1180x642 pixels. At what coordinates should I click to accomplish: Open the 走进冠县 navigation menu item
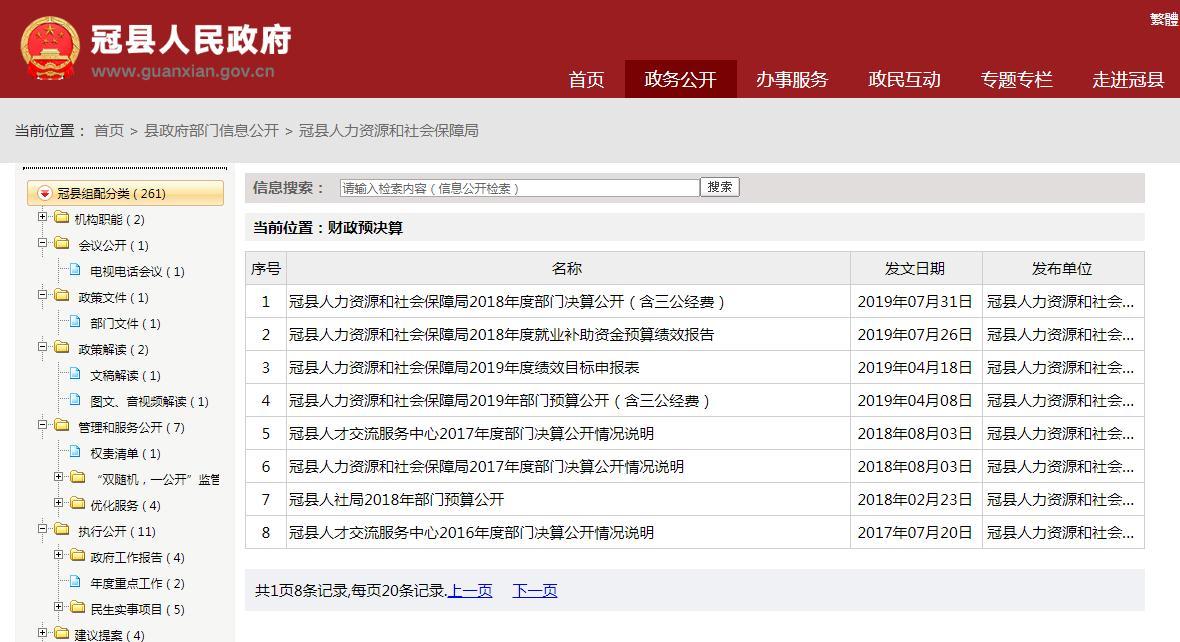pos(1128,79)
